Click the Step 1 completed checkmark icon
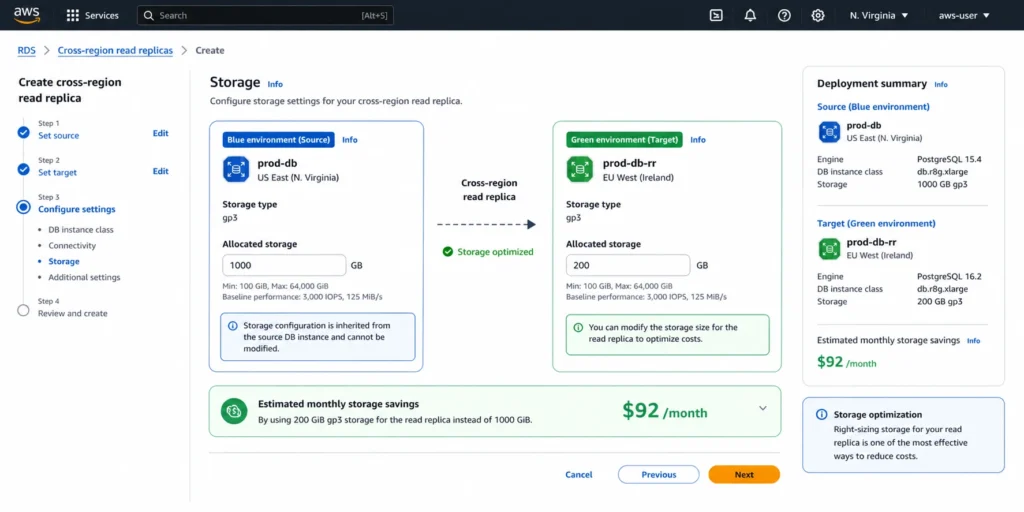The image size is (1024, 512). pyautogui.click(x=24, y=133)
